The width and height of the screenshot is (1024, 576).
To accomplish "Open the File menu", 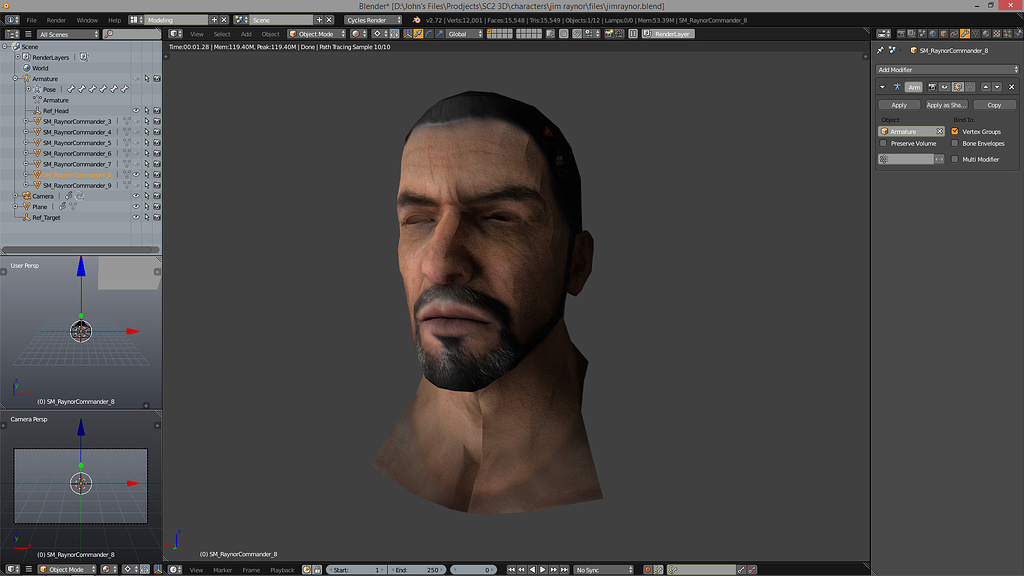I will coord(31,20).
